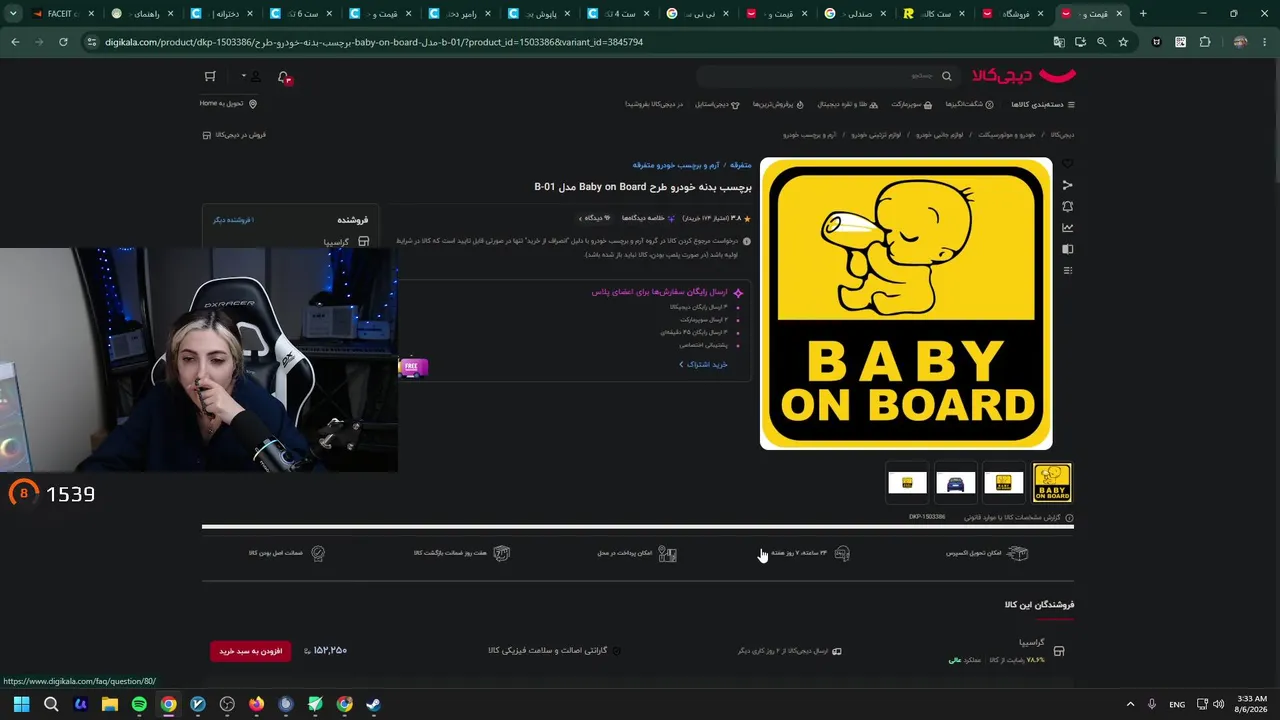Open Steam from the taskbar

[x=373, y=704]
